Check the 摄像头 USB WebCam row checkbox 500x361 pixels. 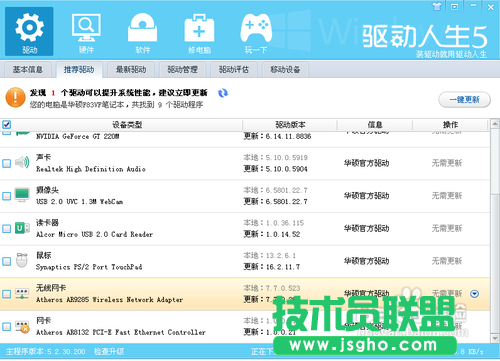(x=6, y=196)
